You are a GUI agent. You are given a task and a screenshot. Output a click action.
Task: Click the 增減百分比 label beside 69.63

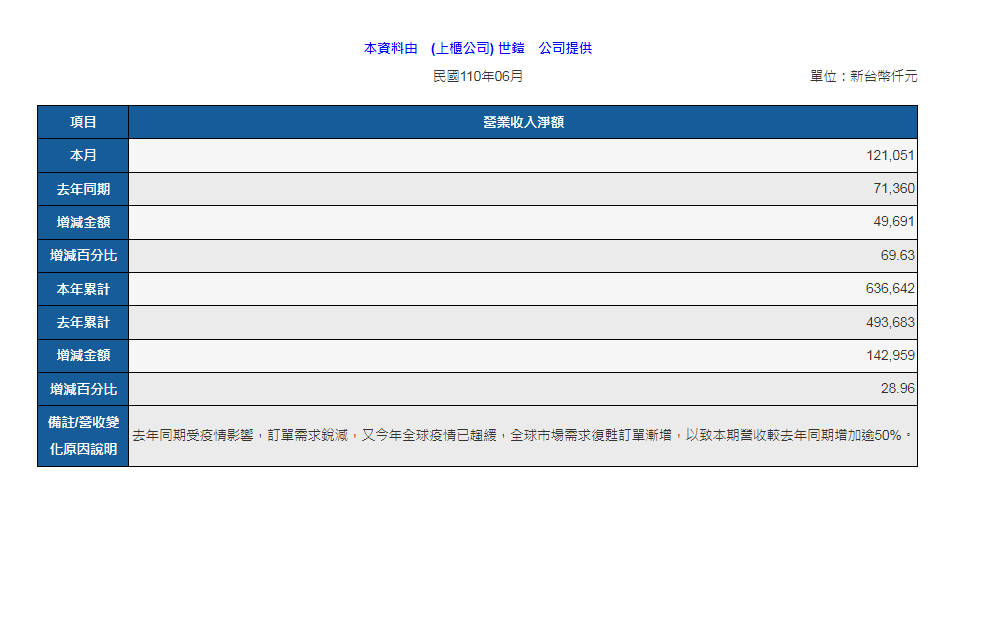pos(83,256)
